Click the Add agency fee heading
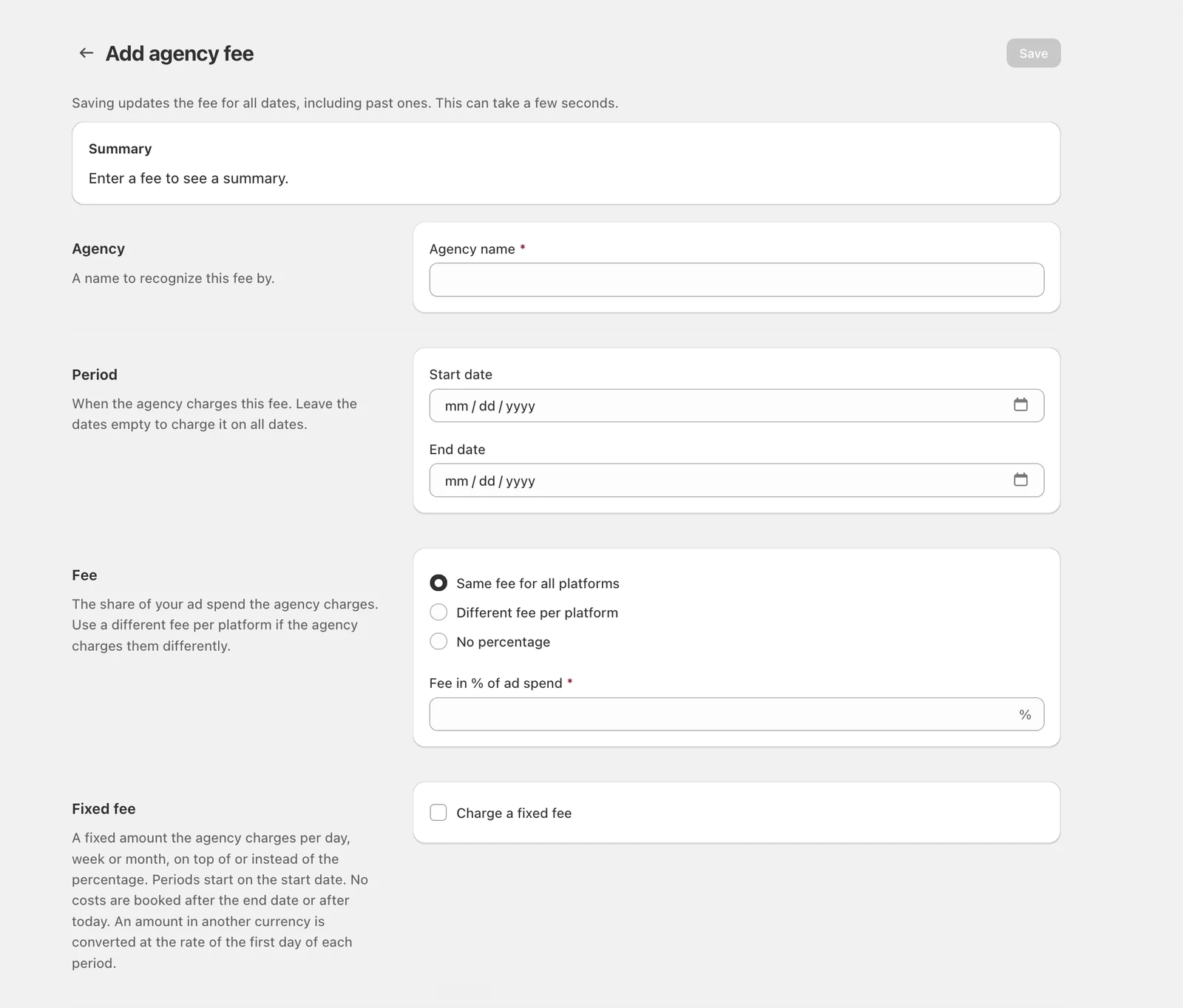 point(180,53)
